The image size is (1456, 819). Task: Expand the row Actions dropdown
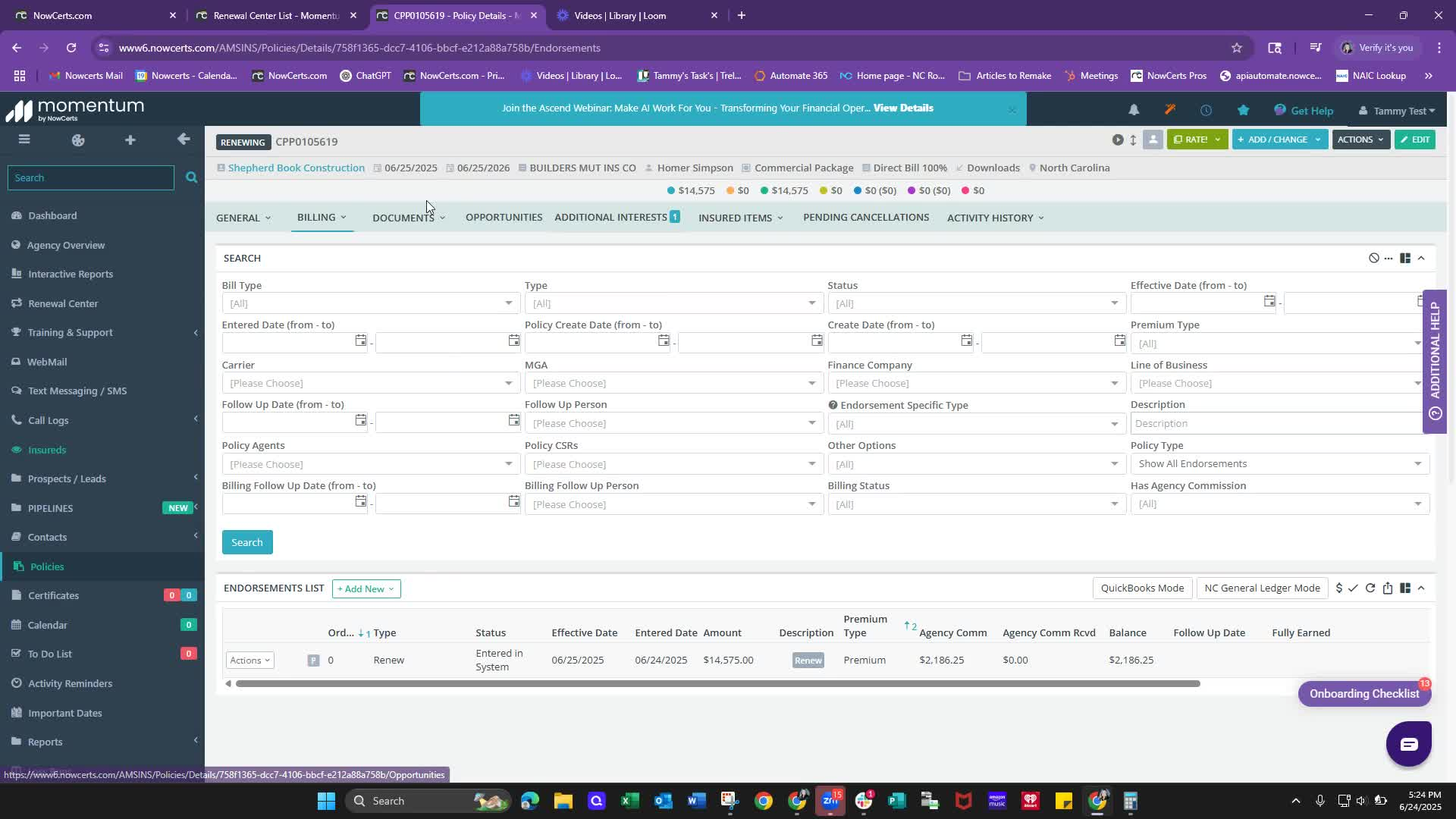249,661
